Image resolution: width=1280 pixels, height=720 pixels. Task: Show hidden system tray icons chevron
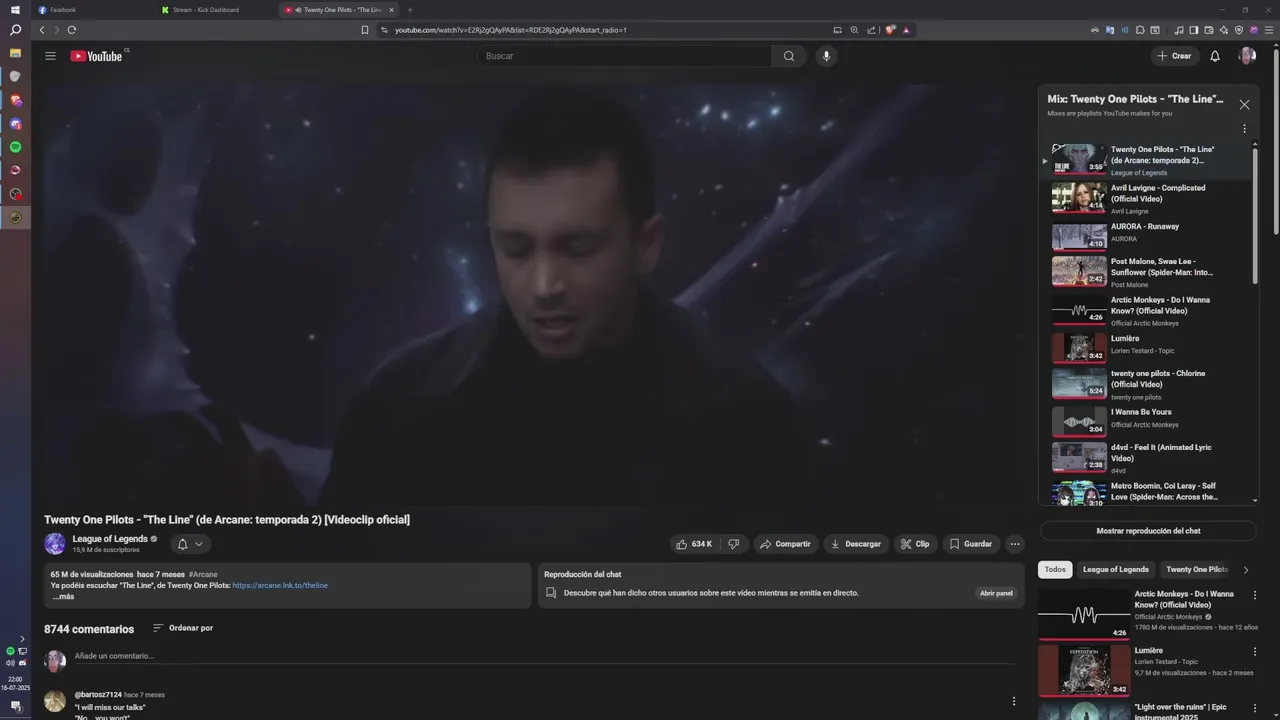(x=22, y=639)
